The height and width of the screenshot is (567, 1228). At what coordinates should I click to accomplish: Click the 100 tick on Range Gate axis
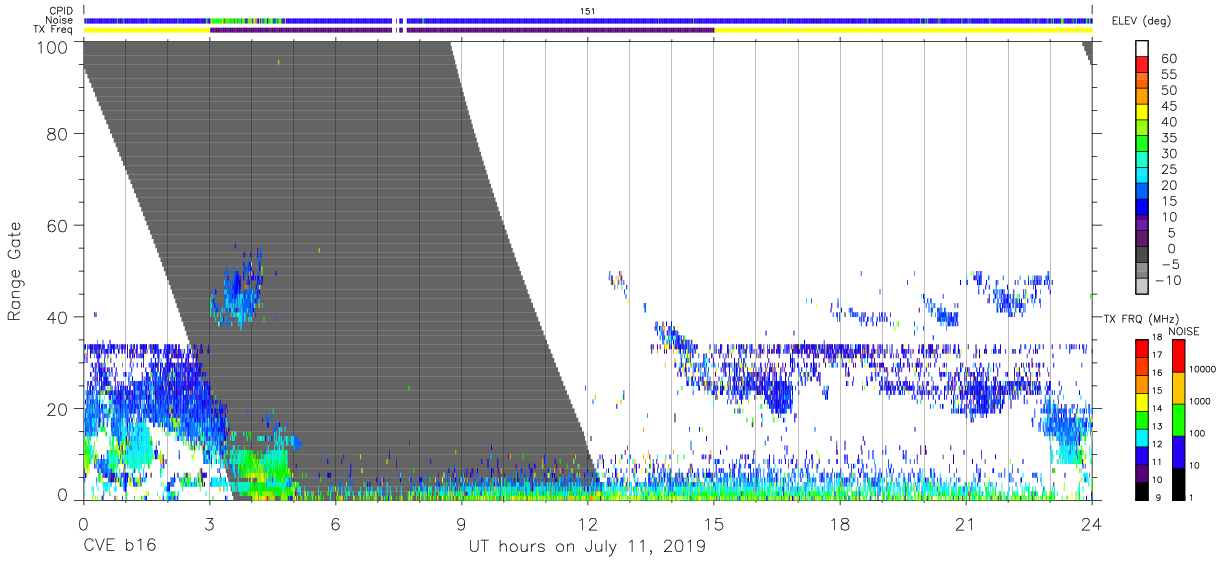tap(53, 46)
